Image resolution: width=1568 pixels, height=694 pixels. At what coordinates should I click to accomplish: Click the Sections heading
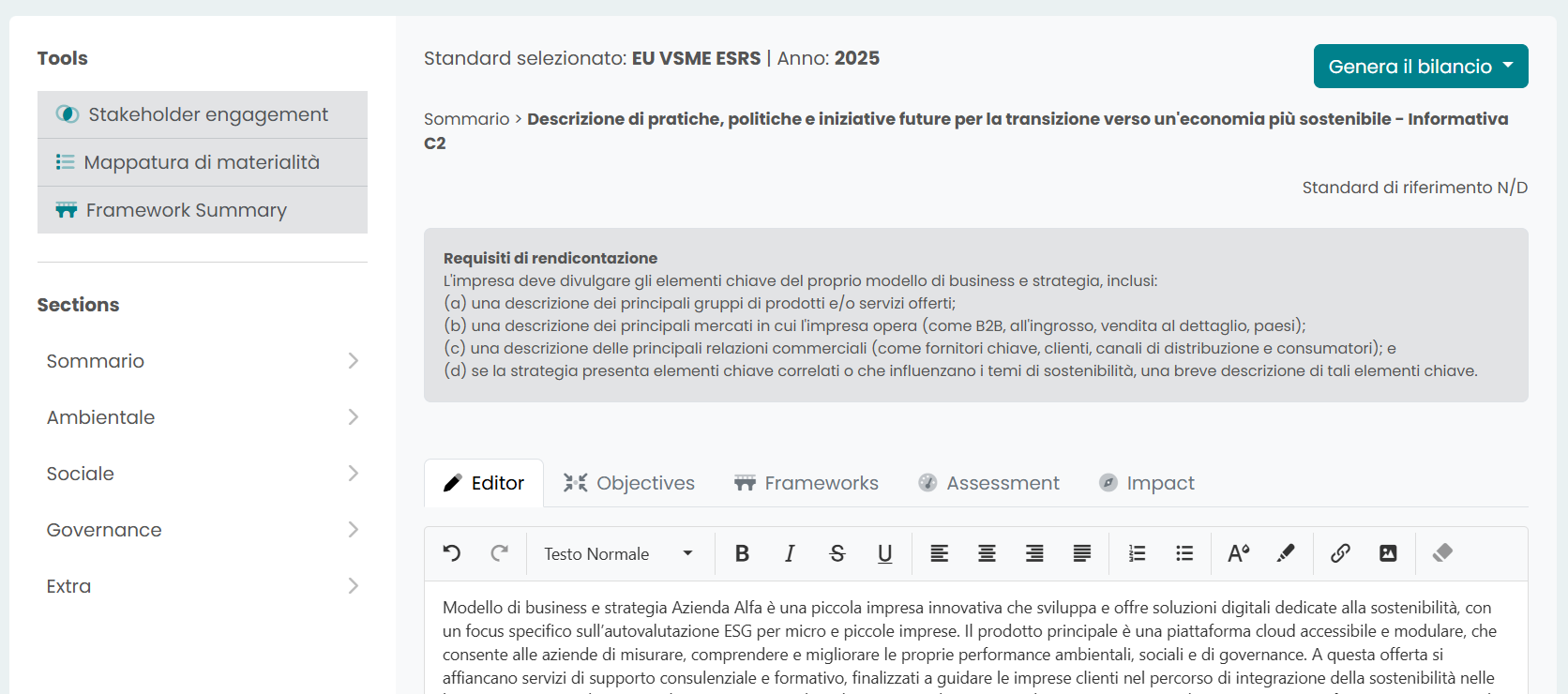[79, 305]
